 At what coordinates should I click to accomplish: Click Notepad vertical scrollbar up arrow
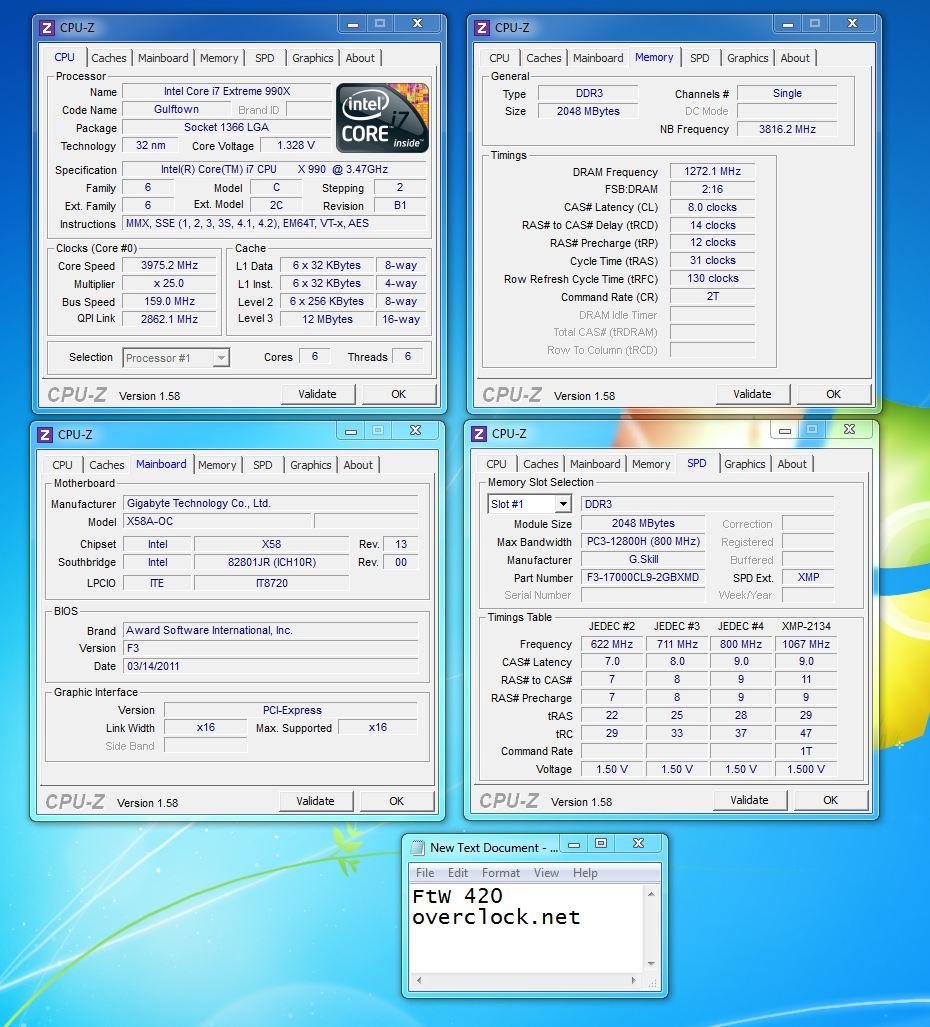(651, 893)
